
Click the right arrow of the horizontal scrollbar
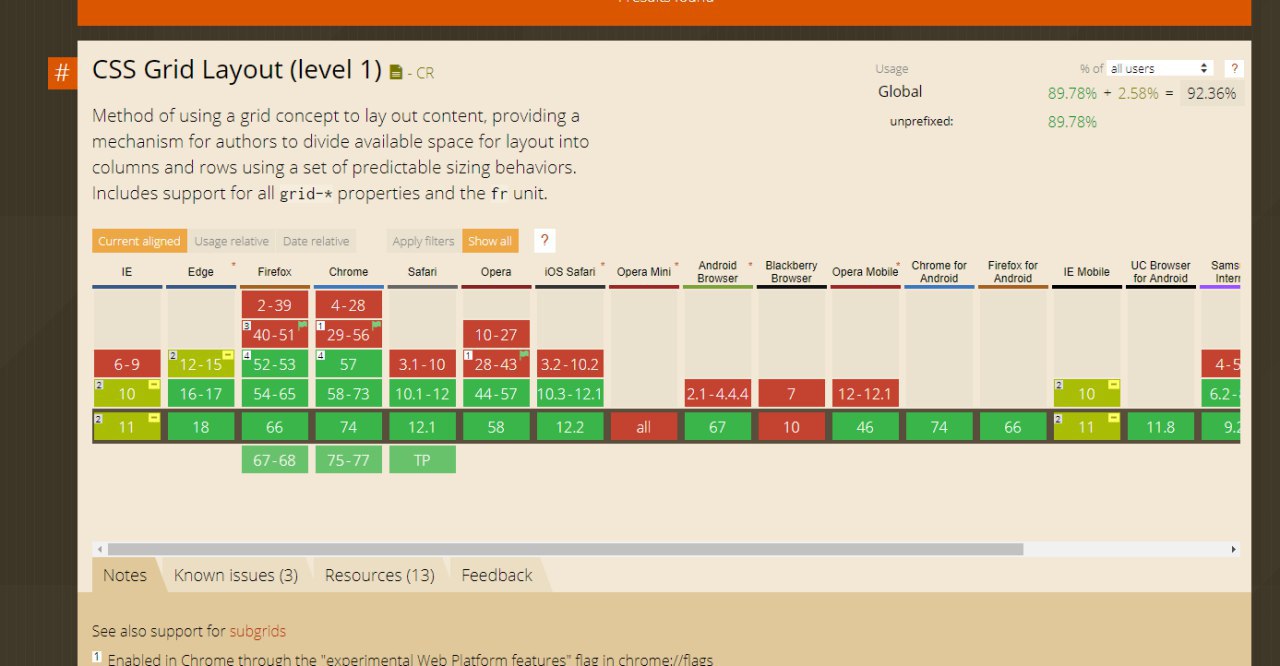[x=1234, y=549]
